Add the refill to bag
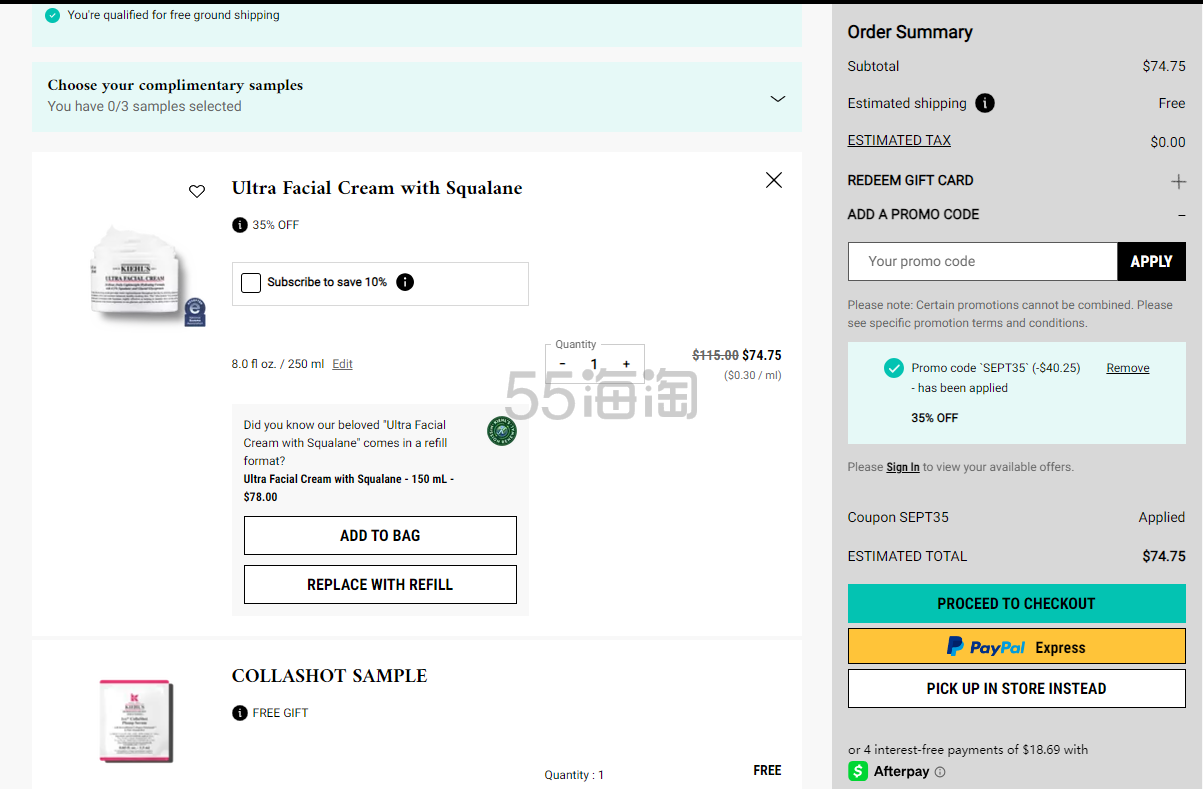This screenshot has height=789, width=1203. coord(380,536)
